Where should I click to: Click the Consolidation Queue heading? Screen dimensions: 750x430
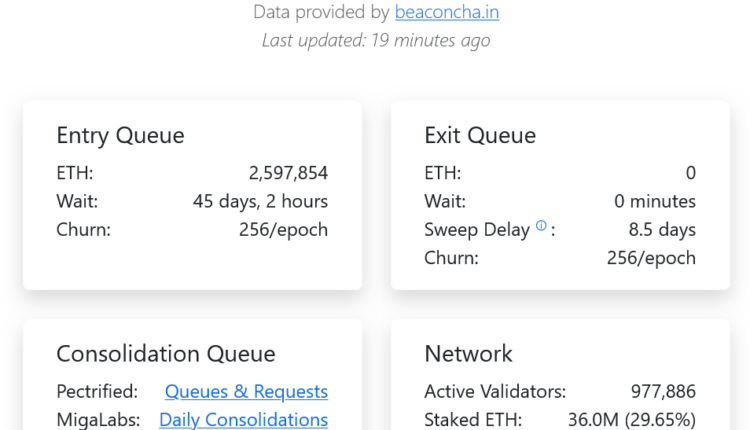(166, 353)
